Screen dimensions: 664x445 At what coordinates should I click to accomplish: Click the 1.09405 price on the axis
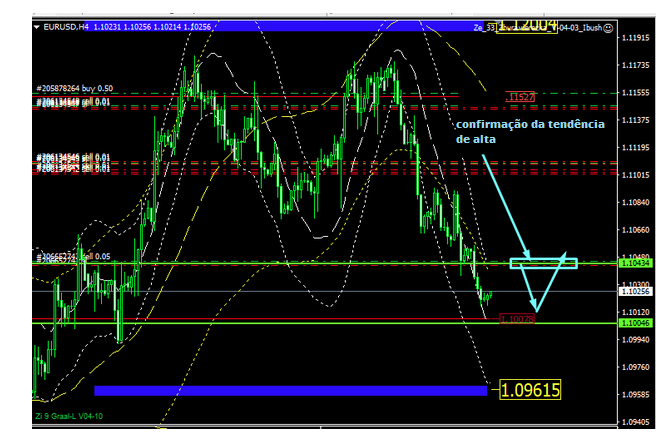point(636,422)
